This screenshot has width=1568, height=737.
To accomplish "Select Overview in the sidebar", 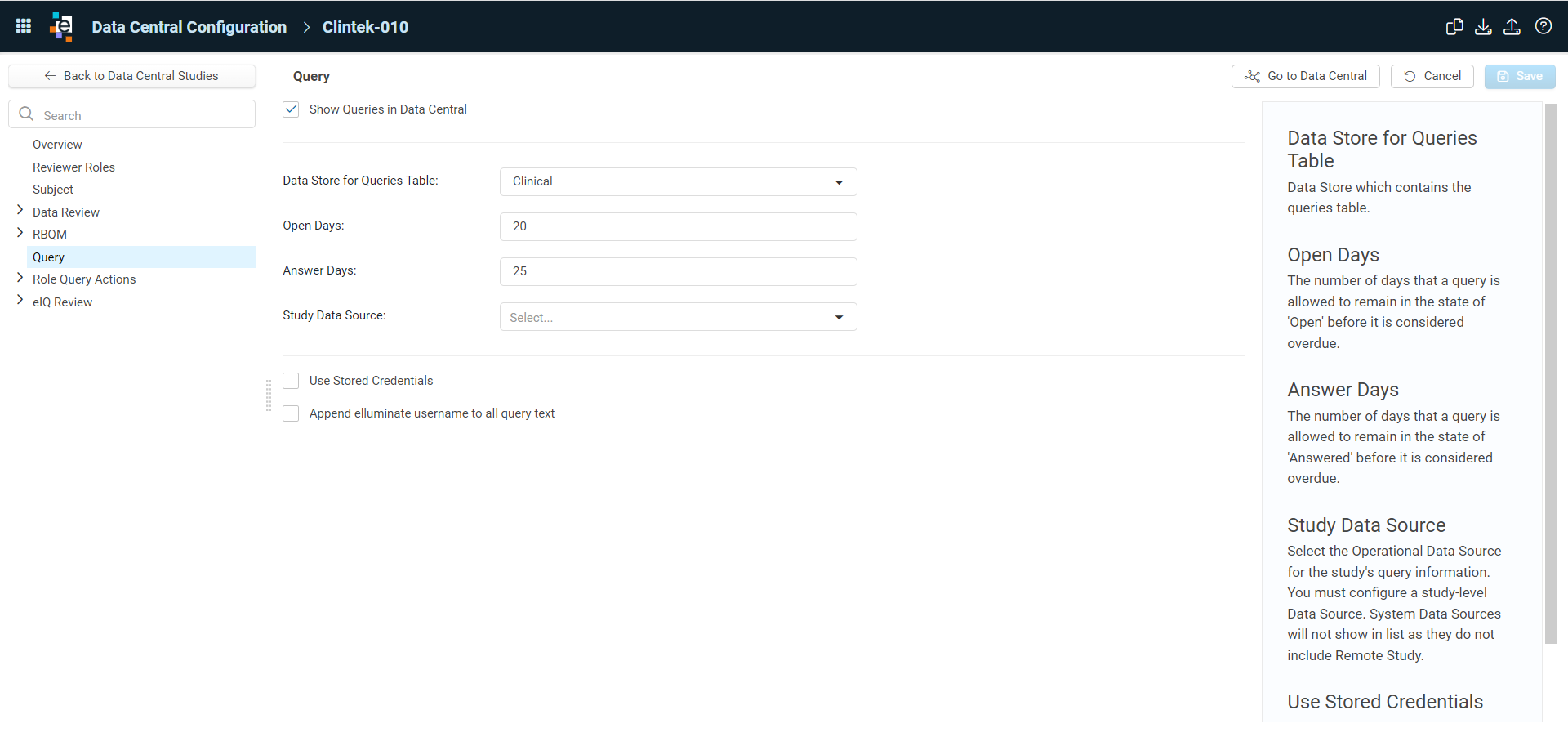I will tap(57, 145).
